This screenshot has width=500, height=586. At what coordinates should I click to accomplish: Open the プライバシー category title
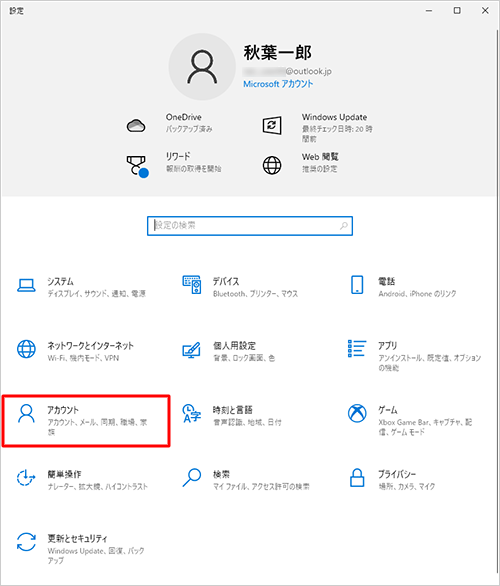coord(397,474)
